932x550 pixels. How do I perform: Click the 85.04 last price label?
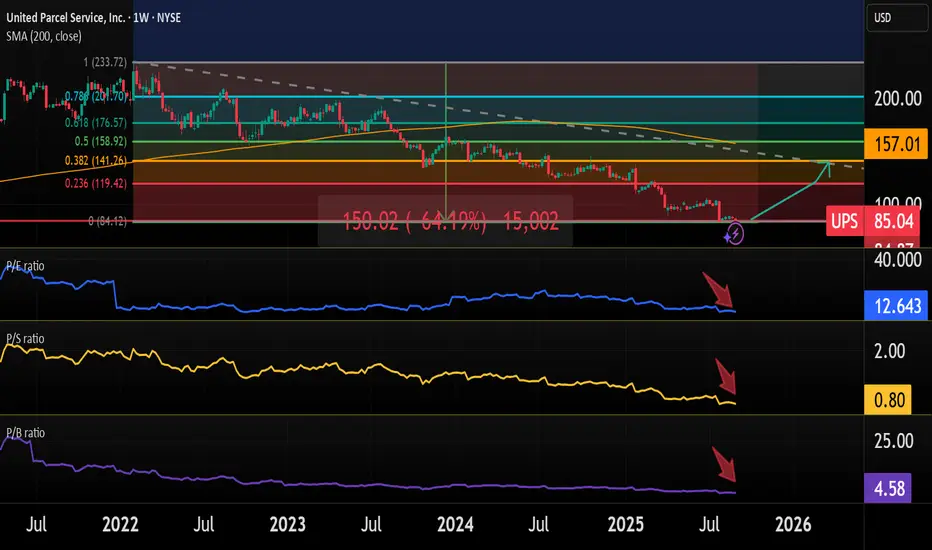point(894,221)
